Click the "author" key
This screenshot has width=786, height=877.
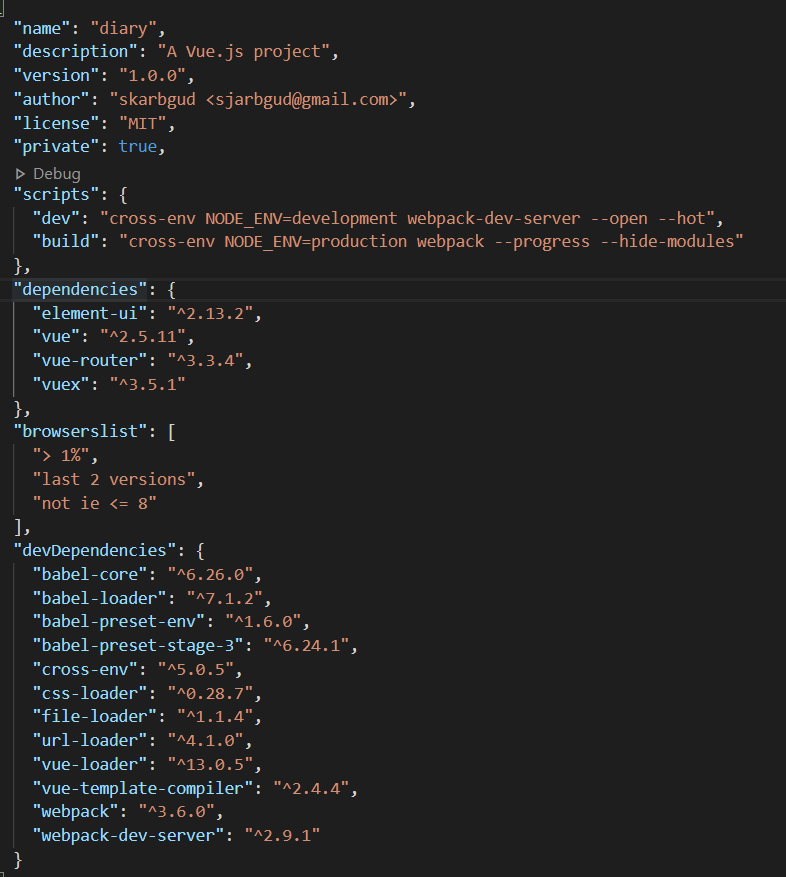tap(51, 99)
